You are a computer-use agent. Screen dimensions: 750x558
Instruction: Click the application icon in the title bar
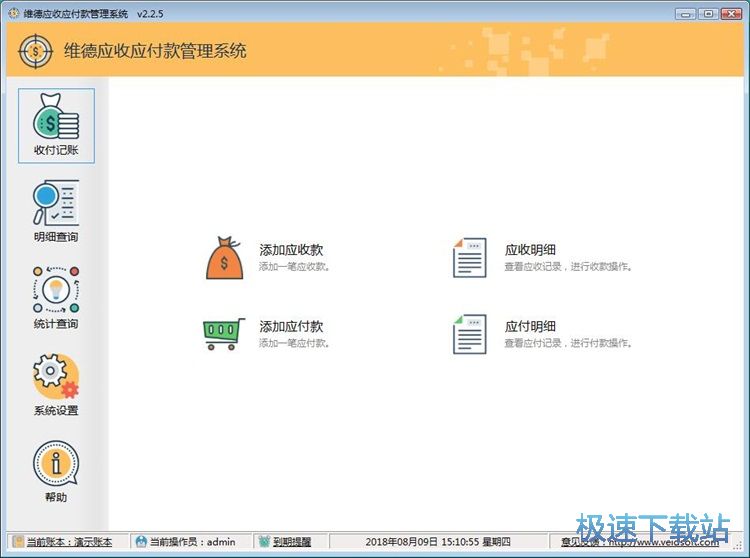tap(13, 13)
